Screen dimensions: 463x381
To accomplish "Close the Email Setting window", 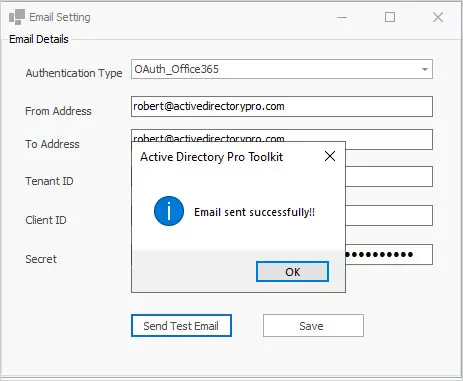I will pos(438,17).
